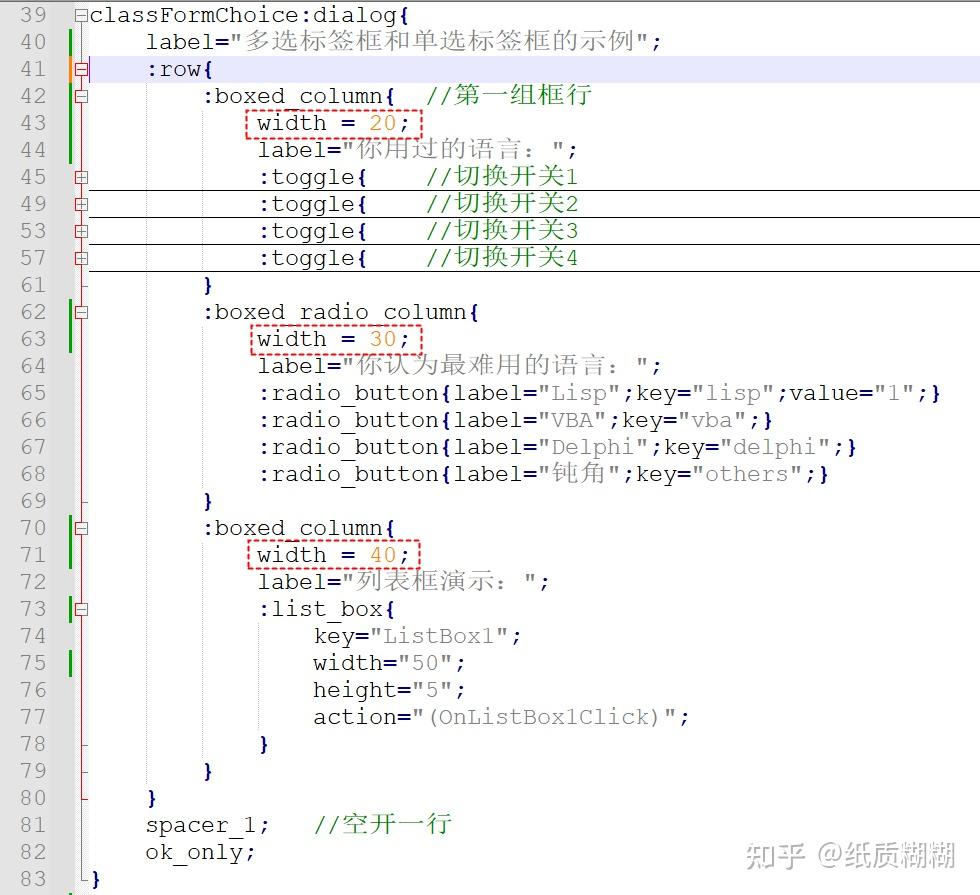Click the highlighted width = 20 value
Screen dimensions: 980x895
point(332,123)
